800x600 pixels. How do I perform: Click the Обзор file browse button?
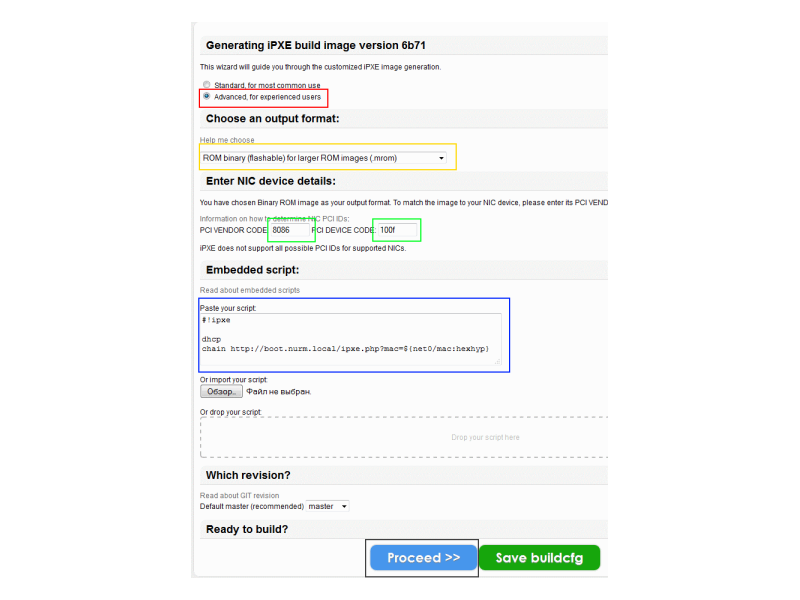221,391
